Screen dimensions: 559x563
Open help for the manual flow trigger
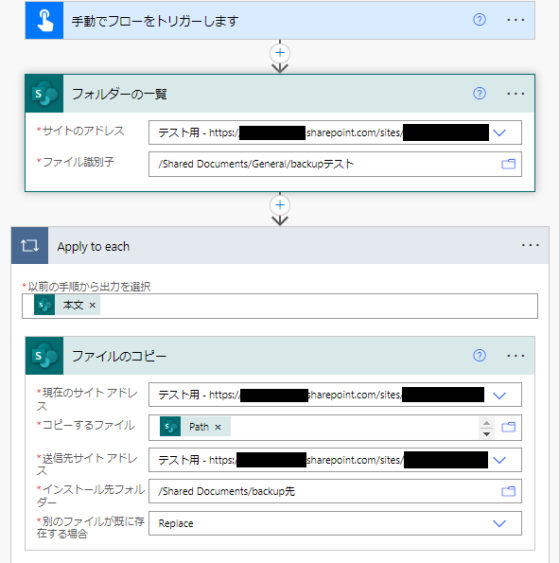pyautogui.click(x=479, y=19)
